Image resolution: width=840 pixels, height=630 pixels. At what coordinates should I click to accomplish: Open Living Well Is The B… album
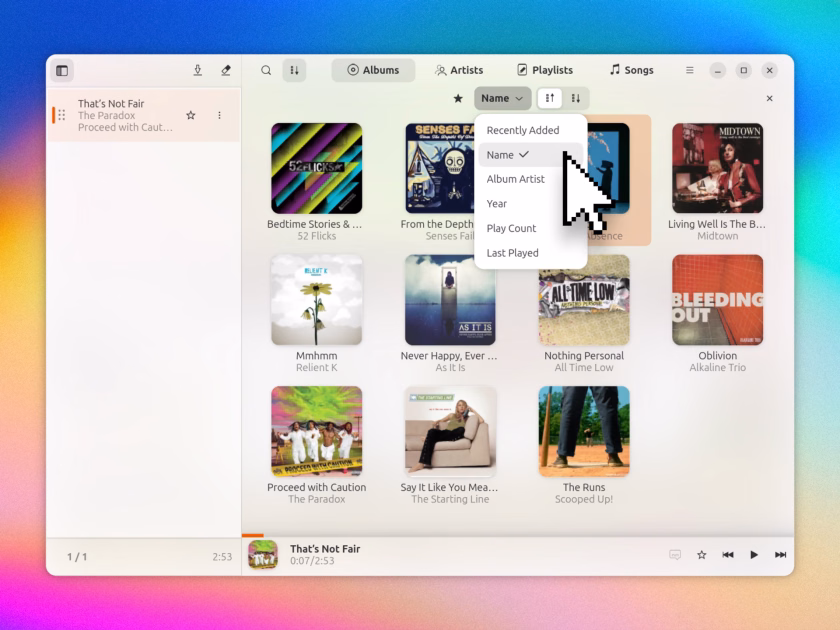[717, 168]
